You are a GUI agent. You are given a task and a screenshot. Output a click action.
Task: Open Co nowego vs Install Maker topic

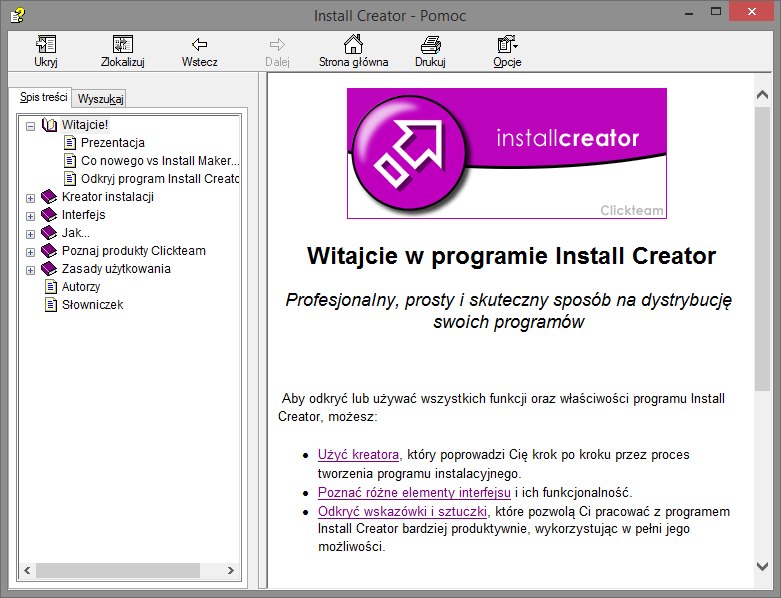[159, 161]
